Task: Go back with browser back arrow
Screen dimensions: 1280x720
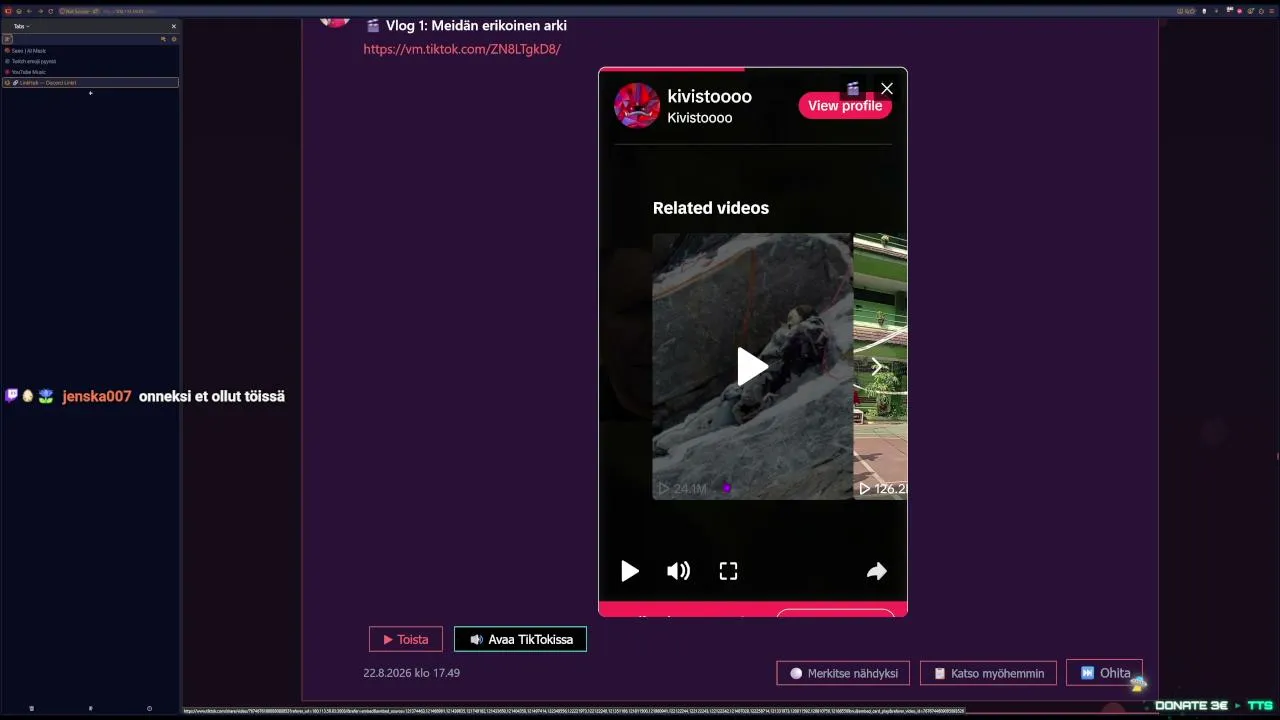Action: 29,11
